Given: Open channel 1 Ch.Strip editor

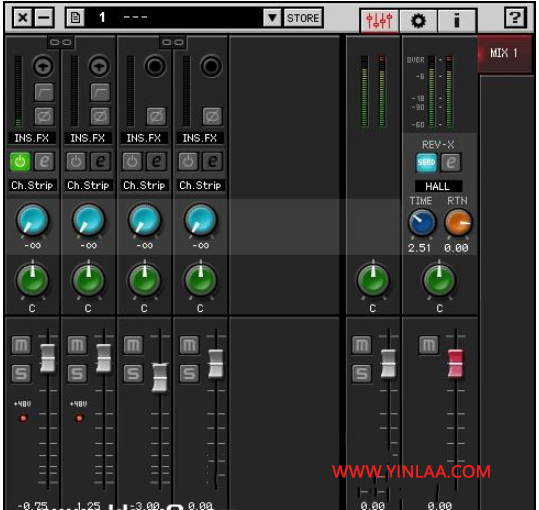Looking at the screenshot, I should [44, 162].
